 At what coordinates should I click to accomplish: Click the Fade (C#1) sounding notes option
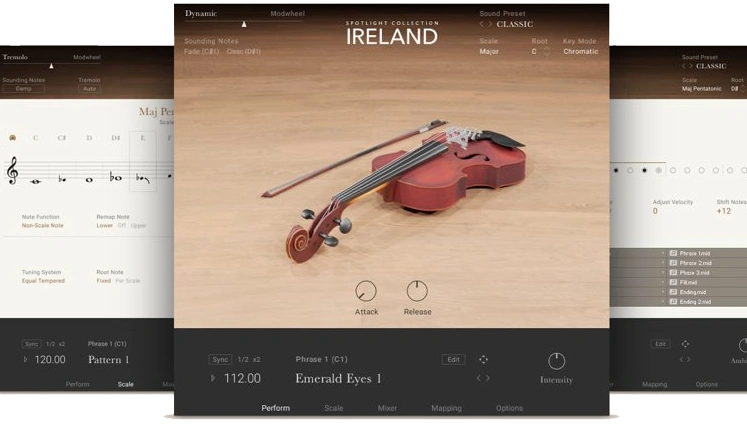coord(202,51)
